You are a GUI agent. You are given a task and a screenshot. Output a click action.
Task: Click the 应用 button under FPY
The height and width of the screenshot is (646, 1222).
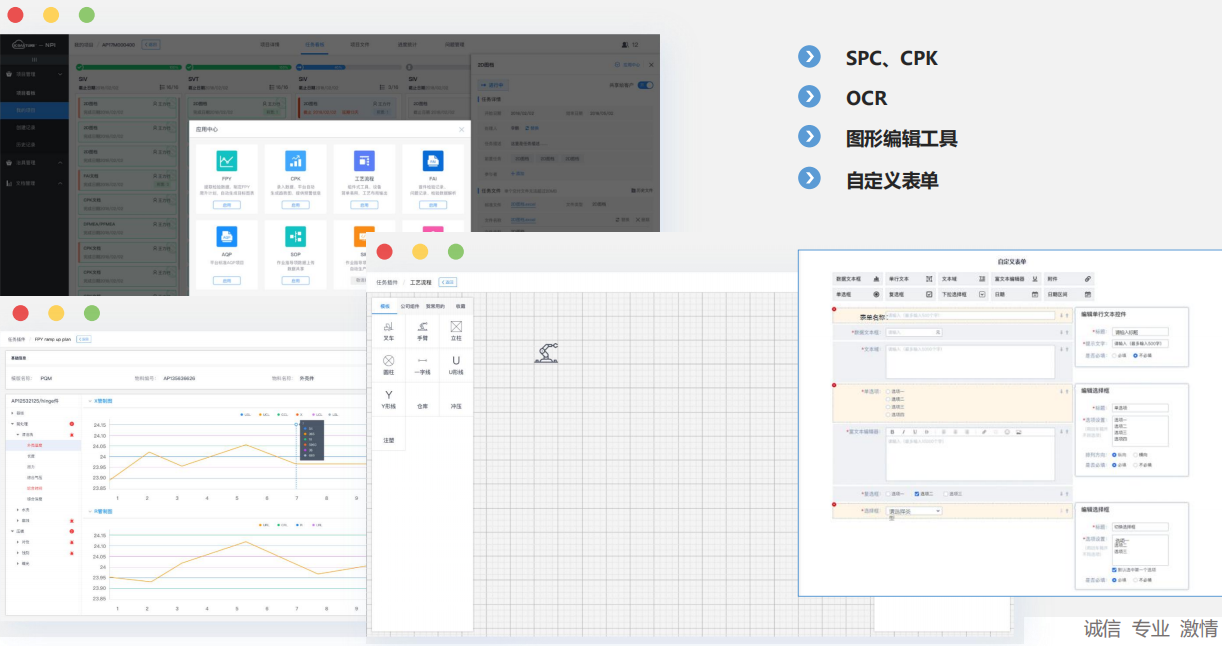point(227,204)
